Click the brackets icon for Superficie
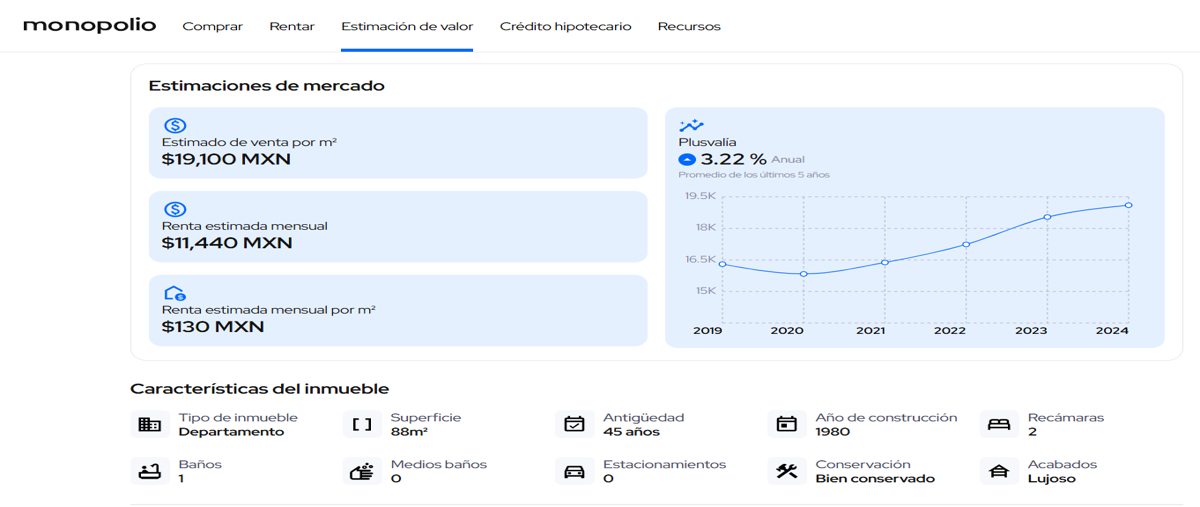Screen dimensions: 1200x507 click(362, 424)
